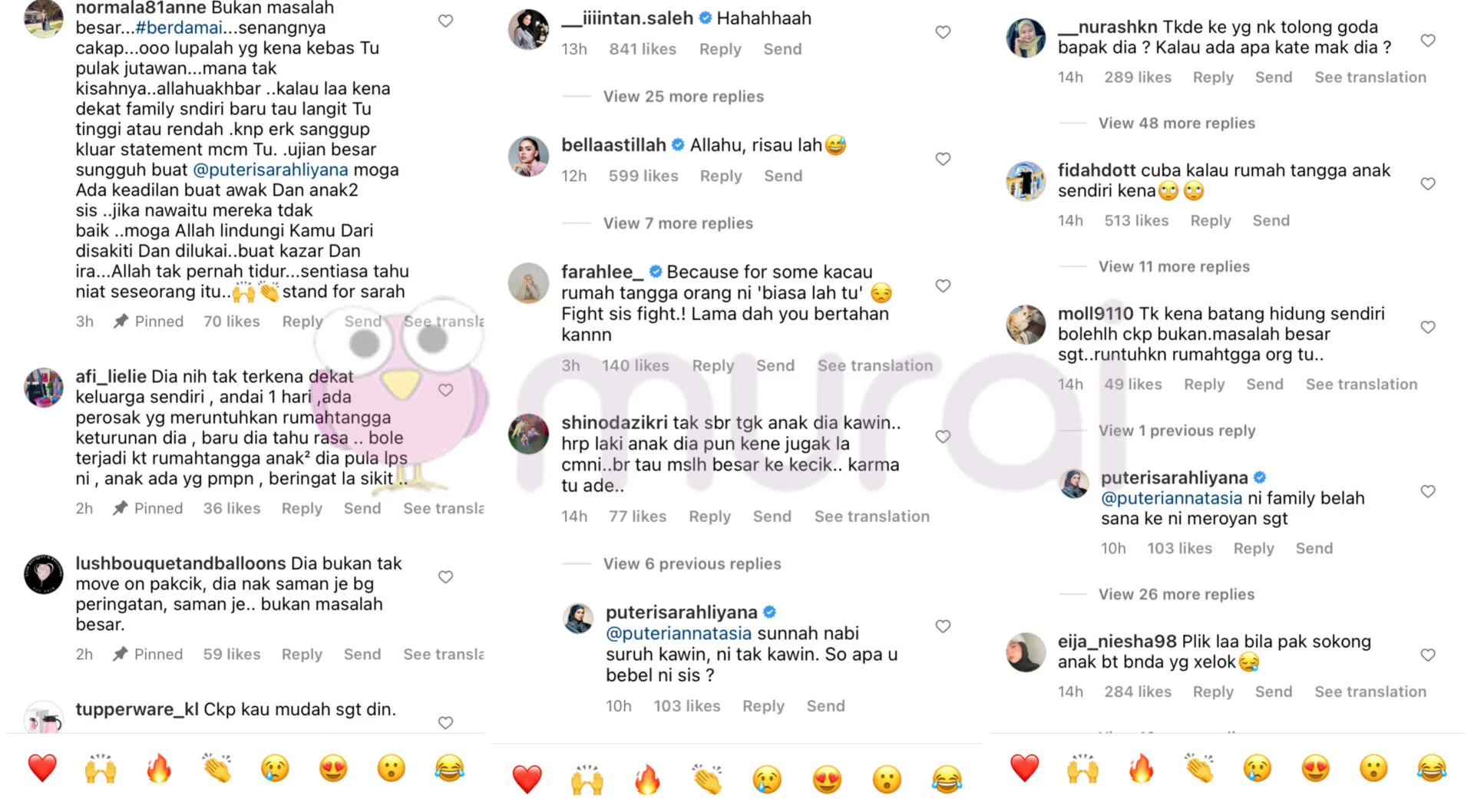Like the fidahdott comment

coord(1428,183)
